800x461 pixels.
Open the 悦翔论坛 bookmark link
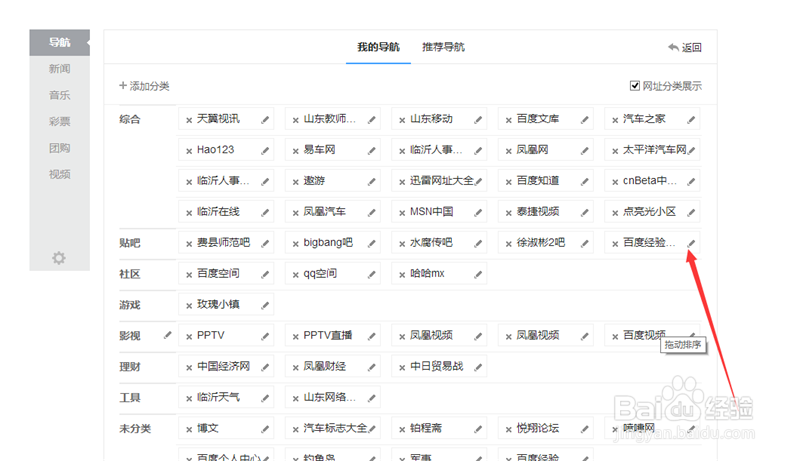point(538,428)
